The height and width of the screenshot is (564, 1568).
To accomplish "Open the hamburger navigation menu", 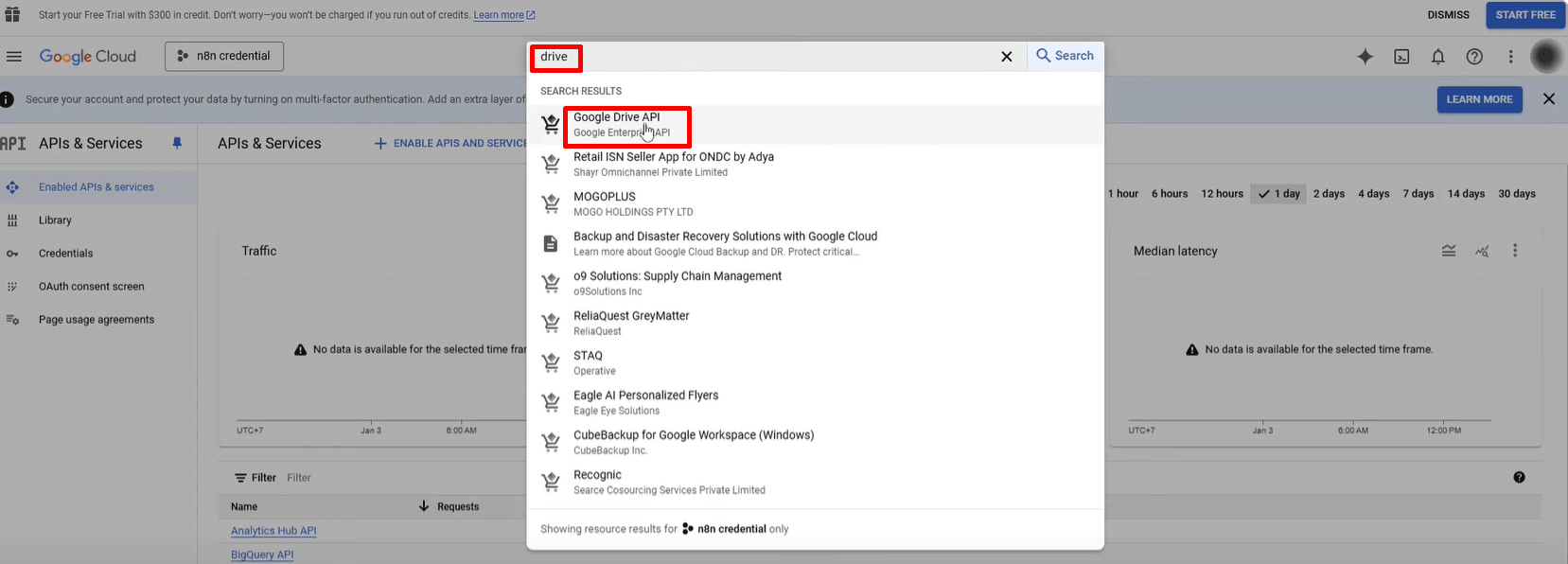I will pos(14,57).
